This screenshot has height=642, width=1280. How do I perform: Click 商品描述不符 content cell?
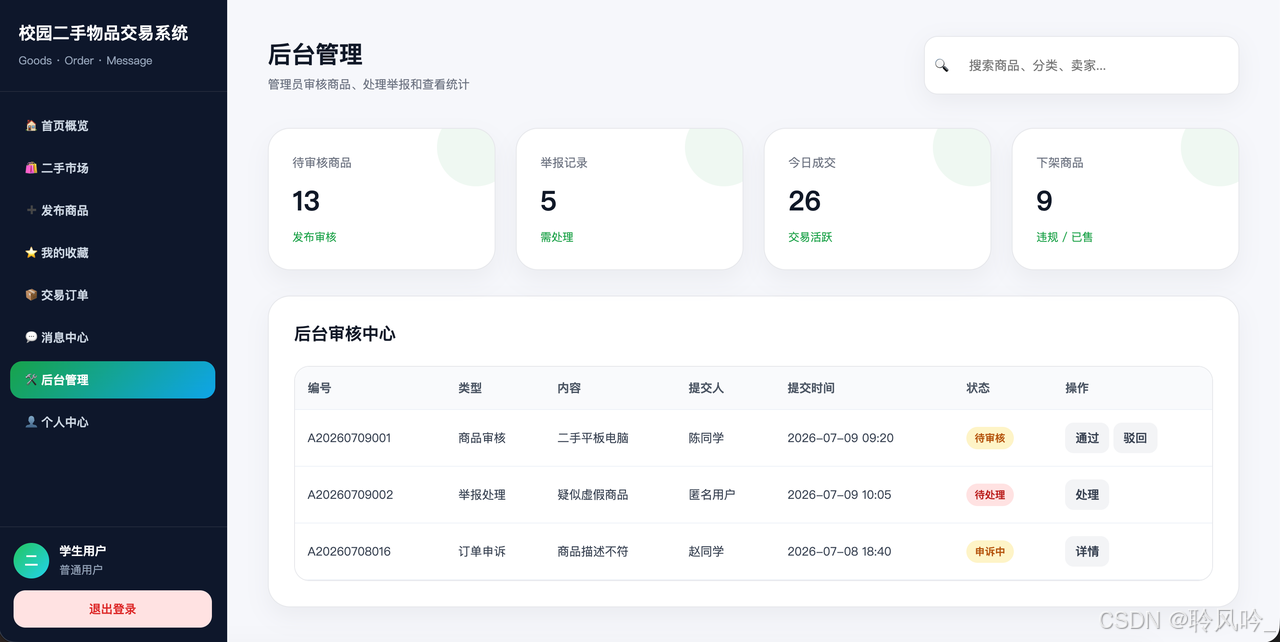[593, 551]
